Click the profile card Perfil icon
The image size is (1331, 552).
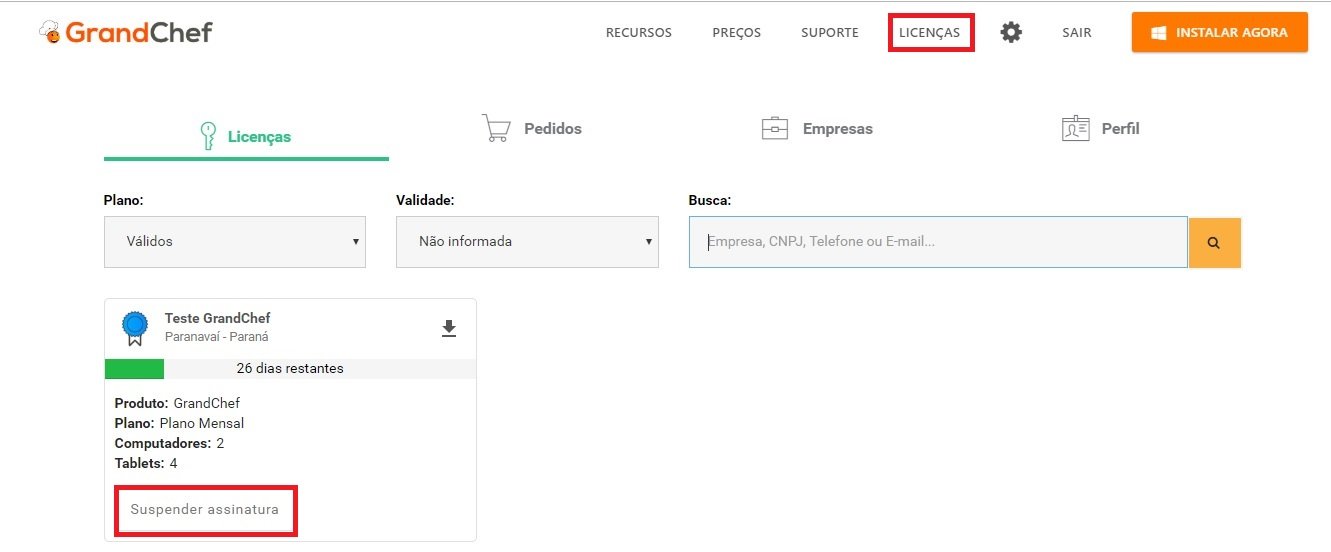point(1075,128)
